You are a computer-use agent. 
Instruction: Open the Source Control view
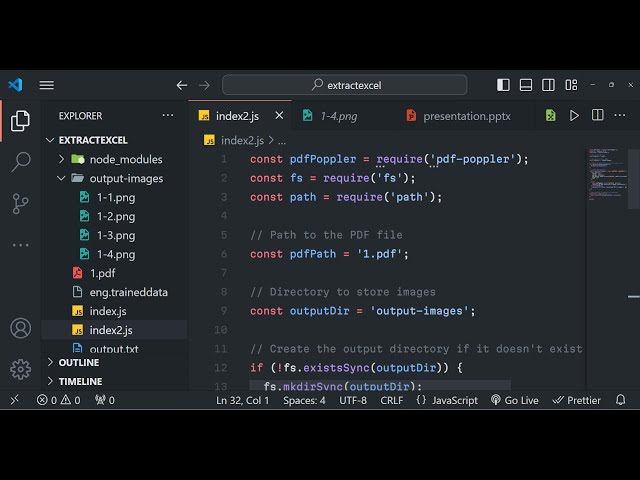coord(20,203)
